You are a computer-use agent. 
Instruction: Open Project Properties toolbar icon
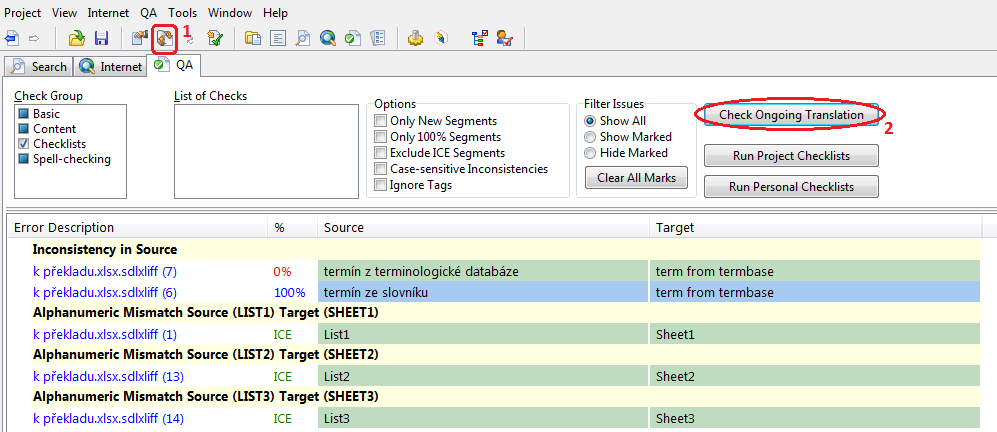pos(139,39)
